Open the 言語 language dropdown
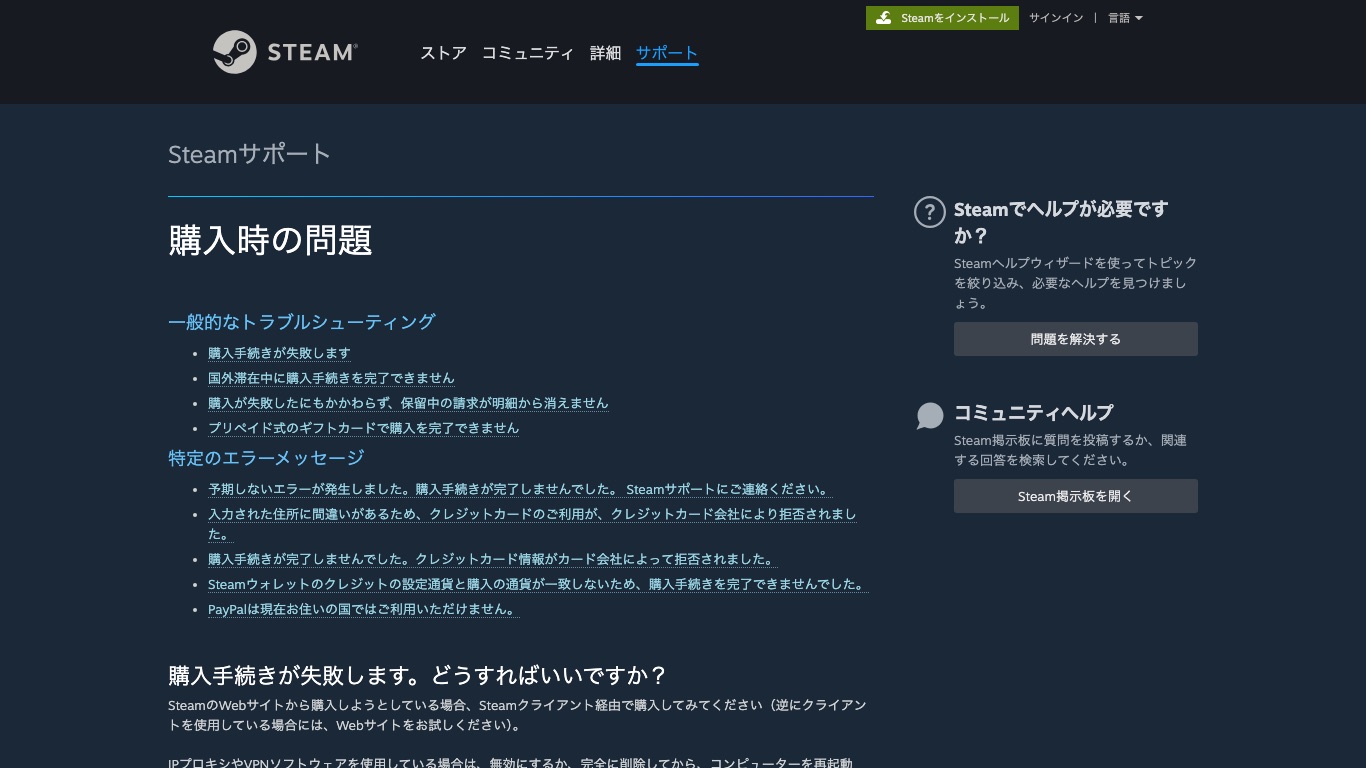Screen dimensions: 1366x768 [1125, 18]
